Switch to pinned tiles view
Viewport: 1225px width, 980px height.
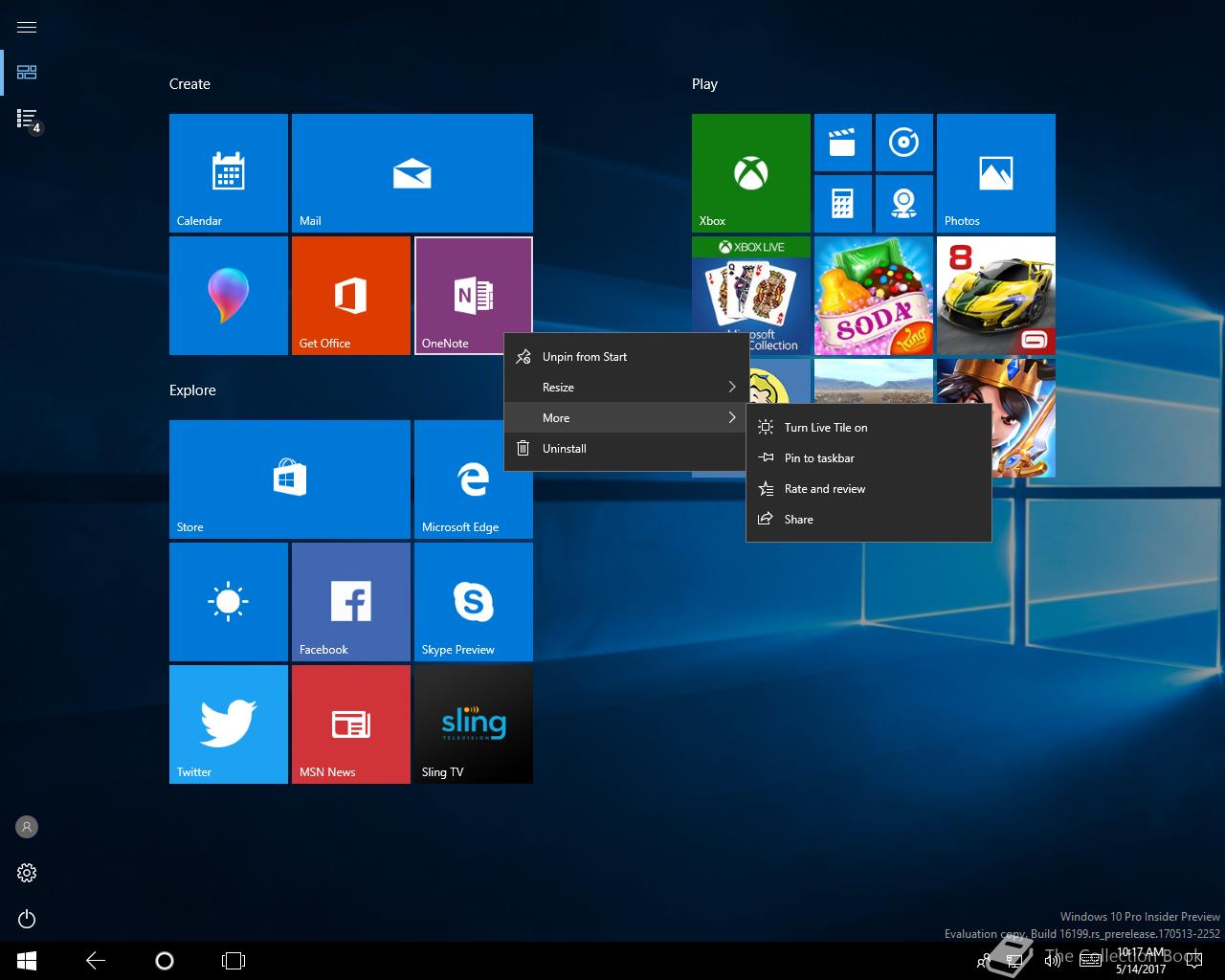point(27,73)
